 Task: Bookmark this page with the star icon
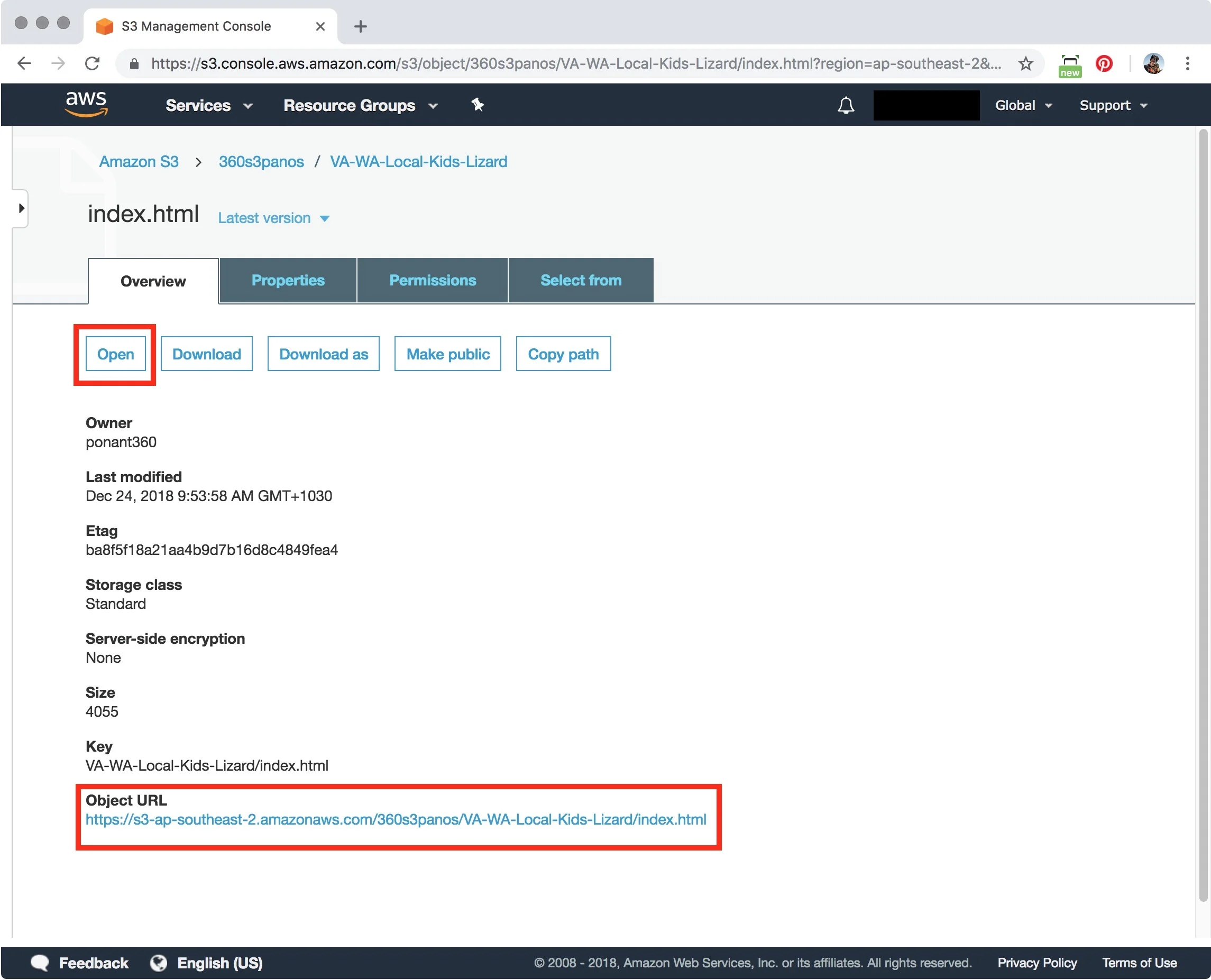coord(1026,63)
